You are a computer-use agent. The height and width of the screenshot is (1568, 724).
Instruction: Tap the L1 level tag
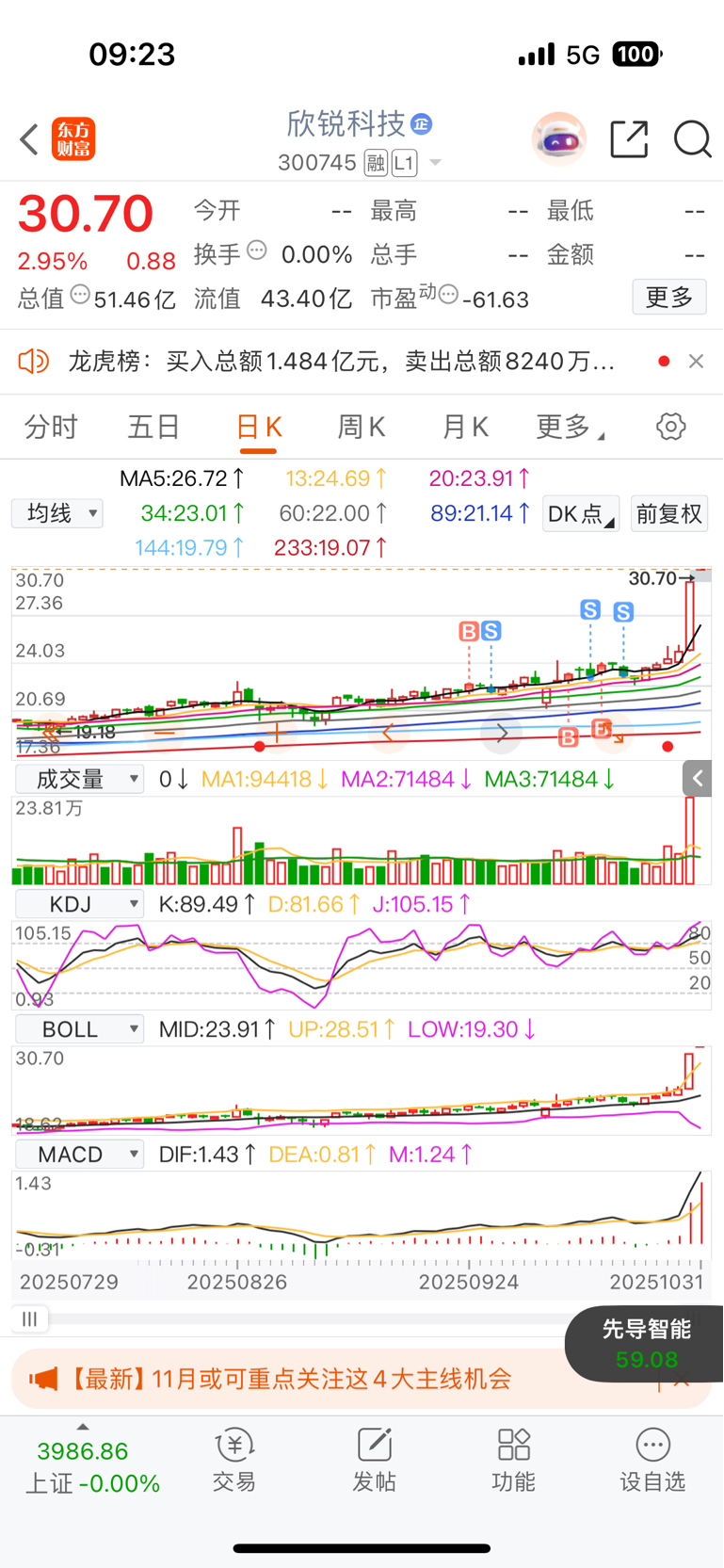coord(405,163)
